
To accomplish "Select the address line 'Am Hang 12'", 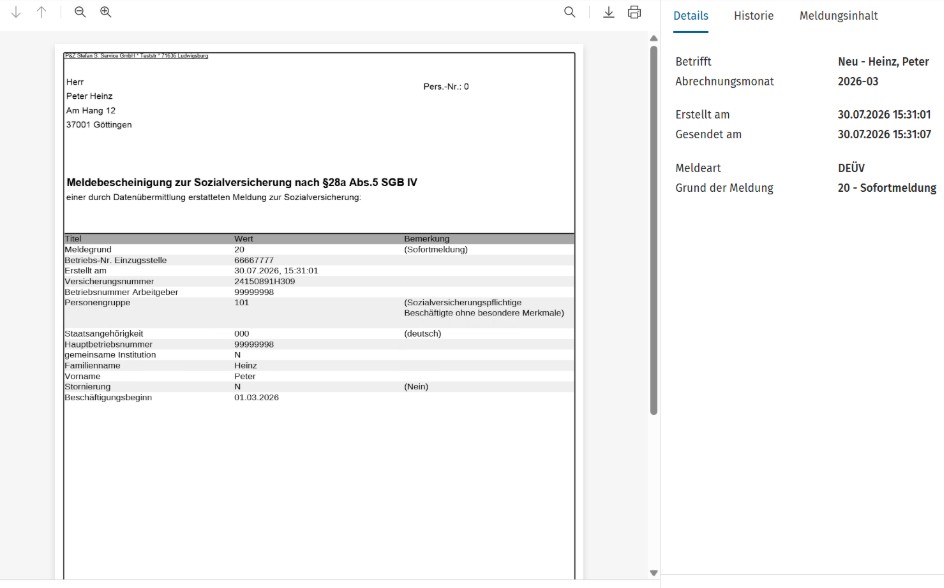I will [91, 111].
